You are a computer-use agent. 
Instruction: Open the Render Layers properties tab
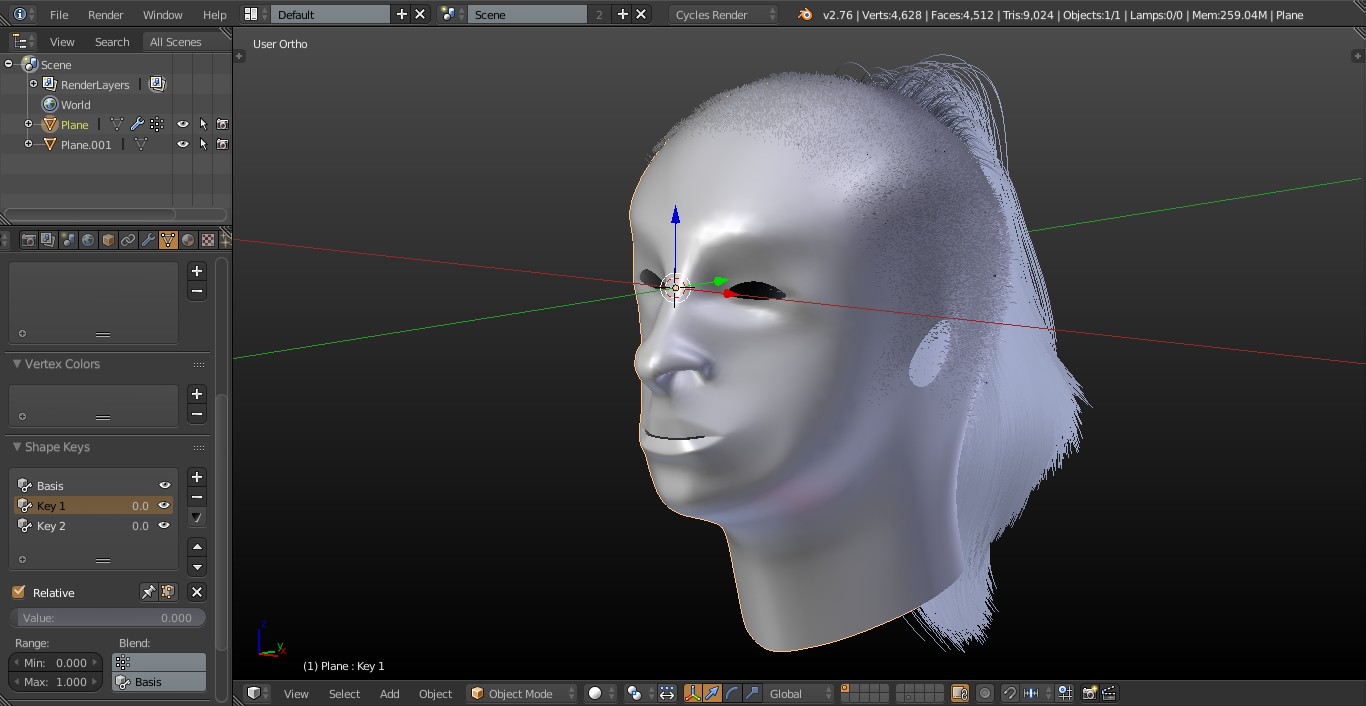click(x=48, y=240)
